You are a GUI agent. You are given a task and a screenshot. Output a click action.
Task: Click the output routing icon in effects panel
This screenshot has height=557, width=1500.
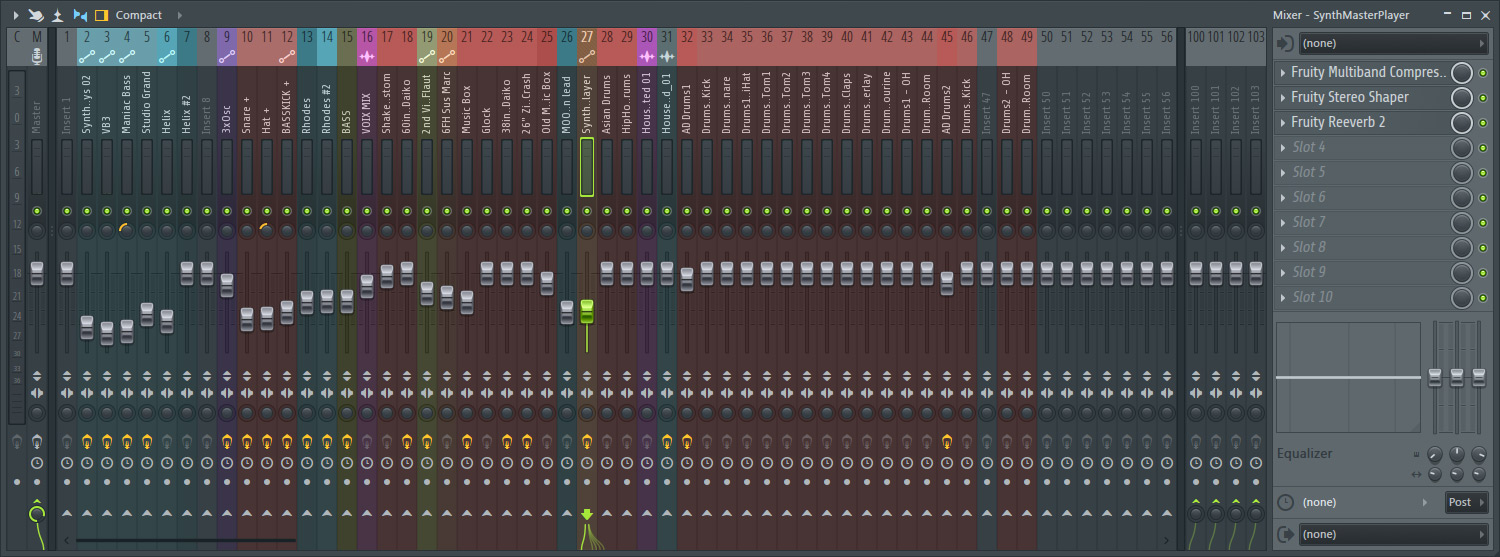point(1285,534)
